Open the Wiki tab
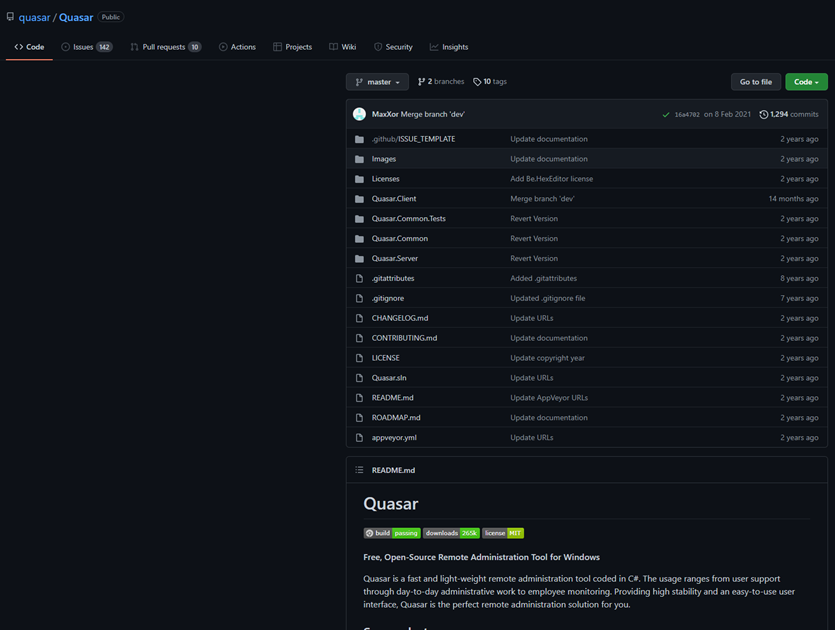This screenshot has width=835, height=630. 342,47
